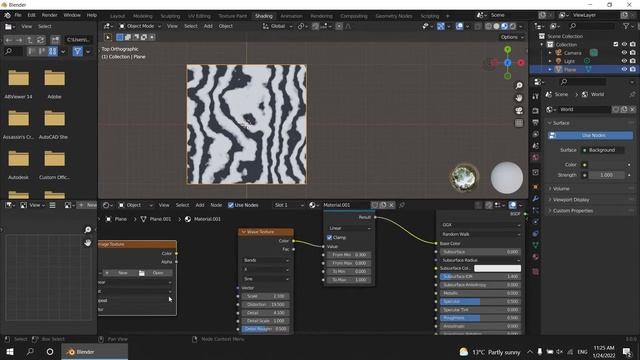
Task: Create new folder in file browser
Action: [x=55, y=40]
